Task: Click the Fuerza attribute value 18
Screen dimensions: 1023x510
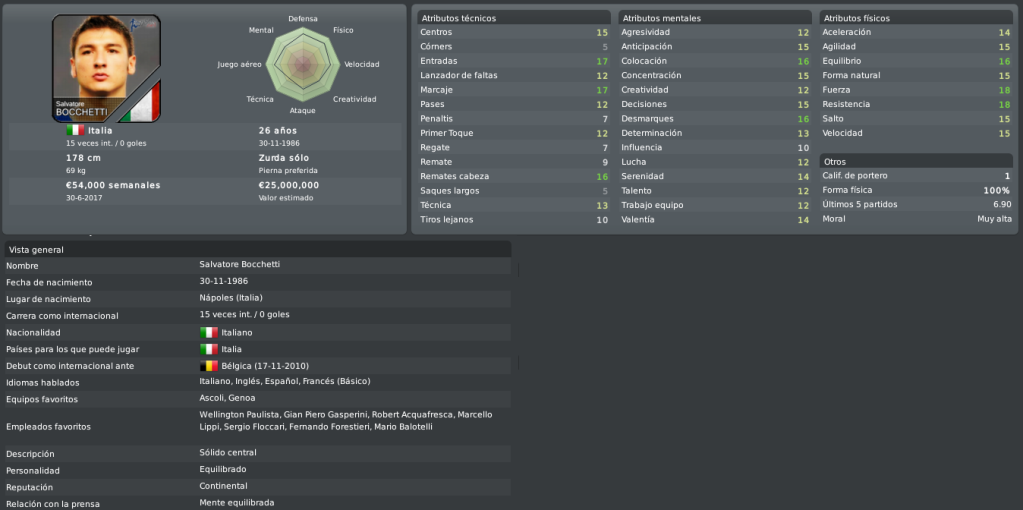Action: pyautogui.click(x=1004, y=90)
